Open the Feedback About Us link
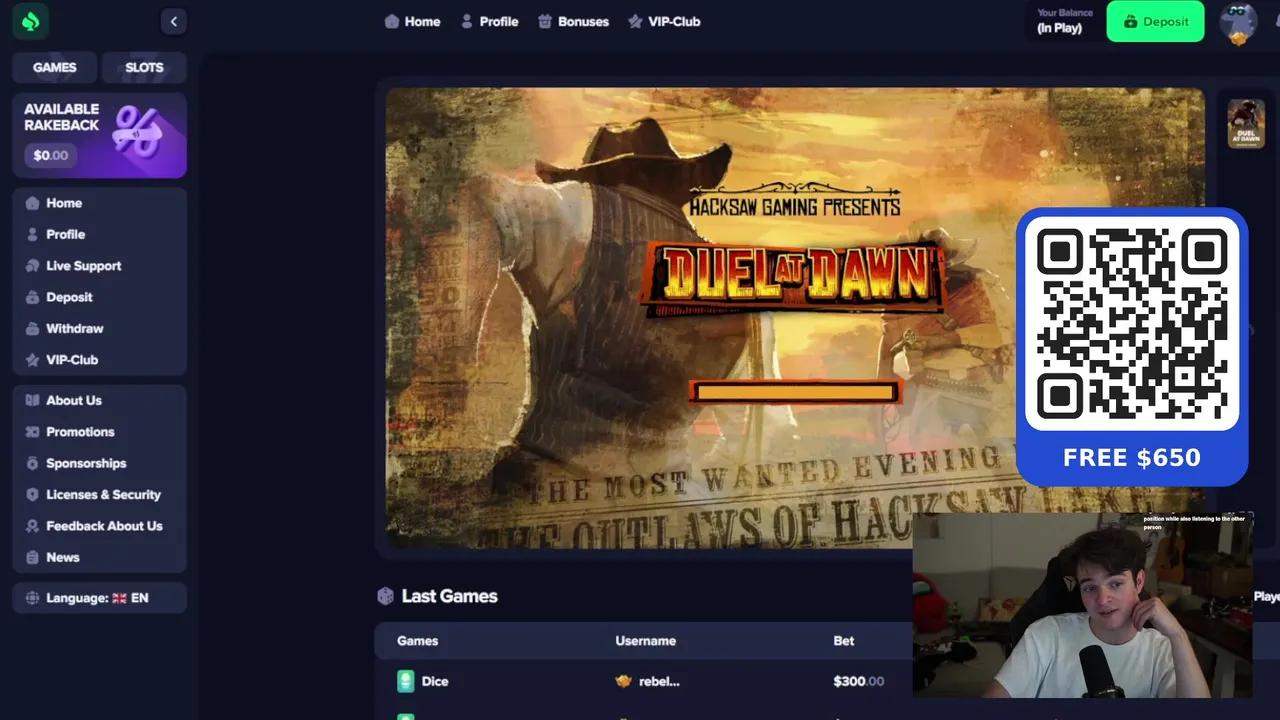The width and height of the screenshot is (1280, 720). point(34,525)
